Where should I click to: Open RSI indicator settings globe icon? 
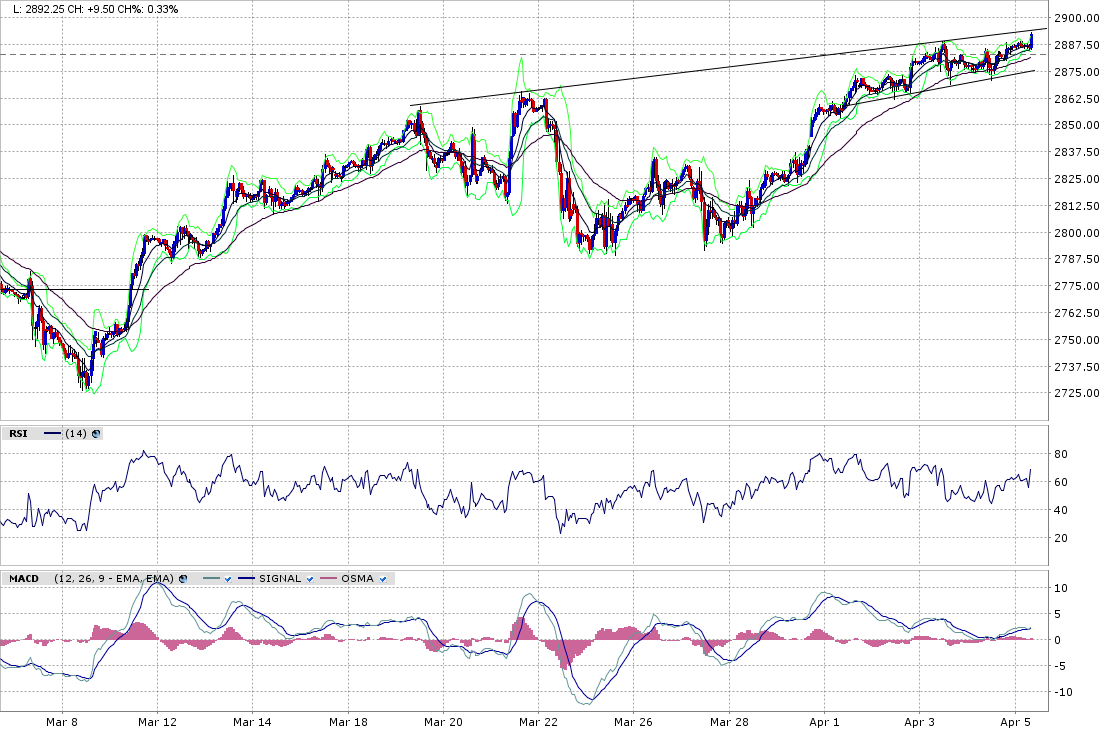tap(96, 433)
